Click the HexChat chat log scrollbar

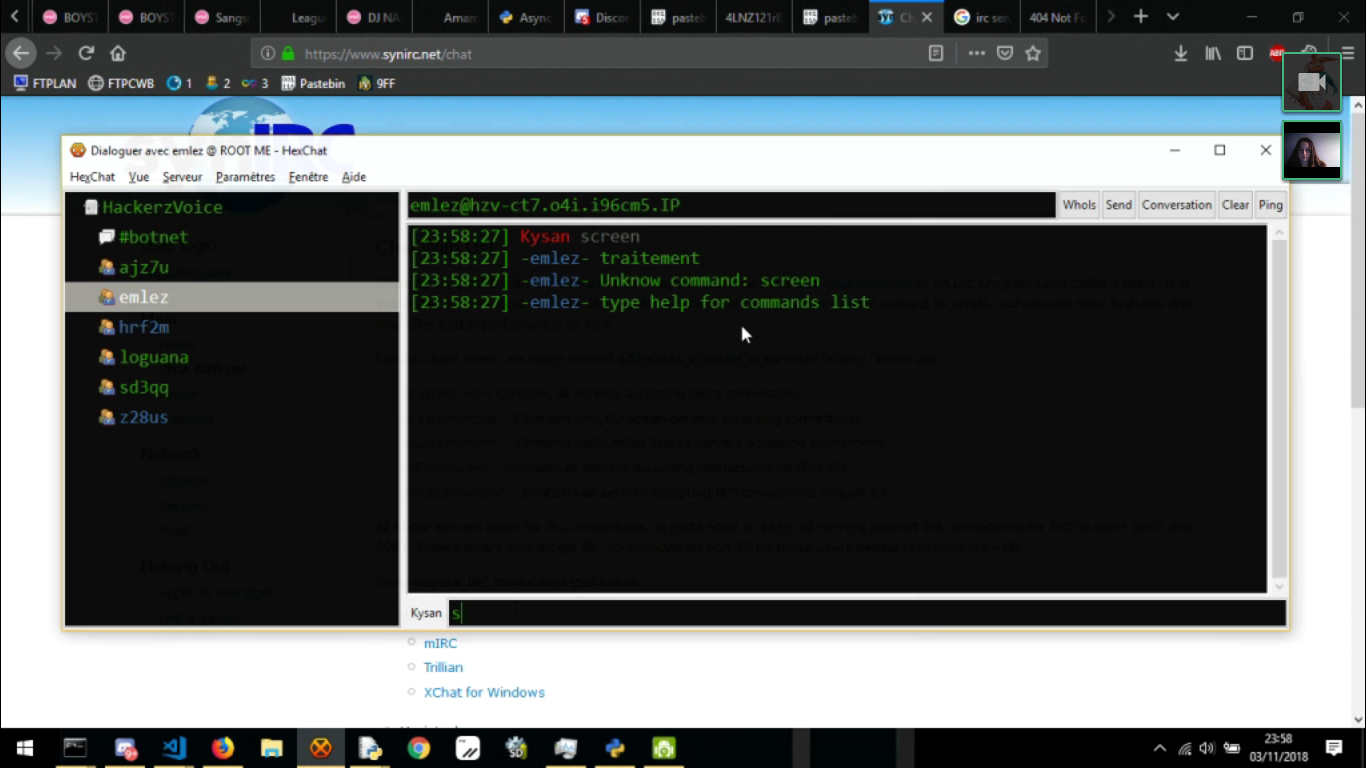click(x=1278, y=409)
